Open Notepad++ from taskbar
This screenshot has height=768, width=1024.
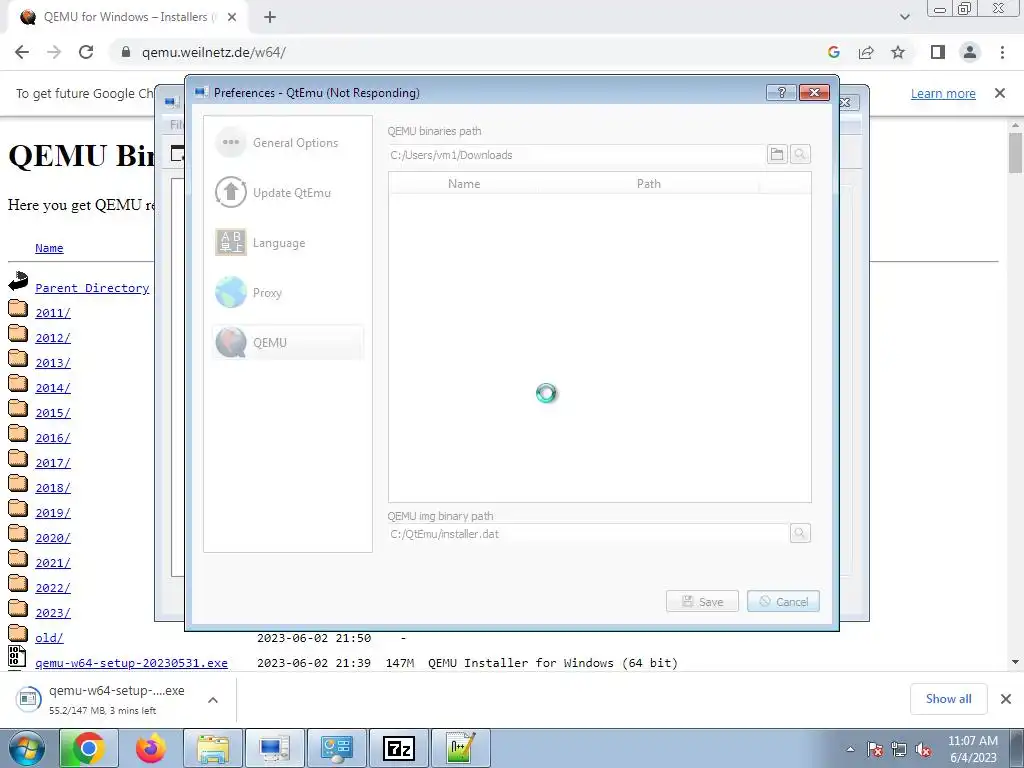click(x=460, y=748)
